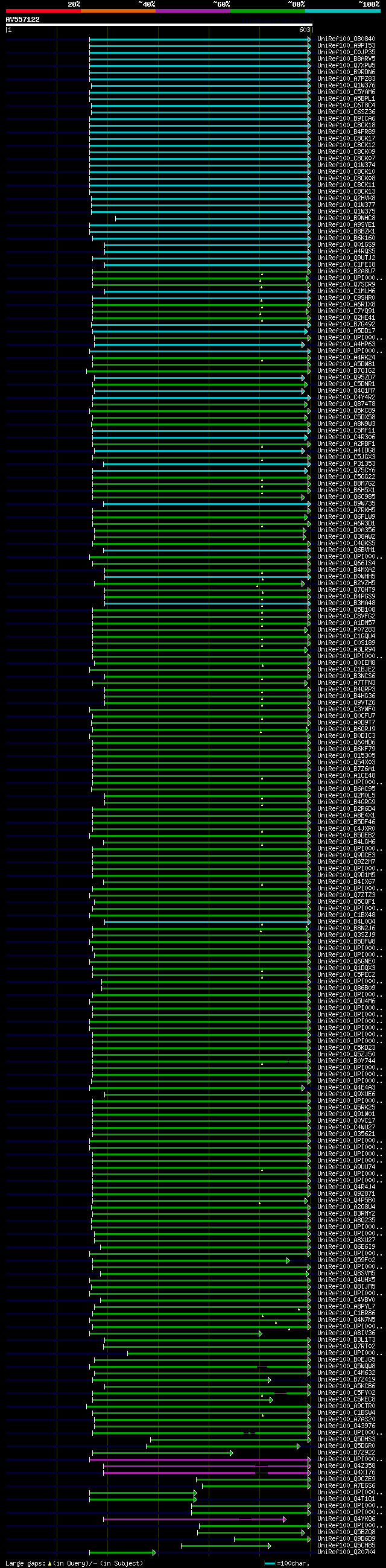Select label UniRef100_B9NHC8
This screenshot has height=1568, width=386.
coord(346,218)
